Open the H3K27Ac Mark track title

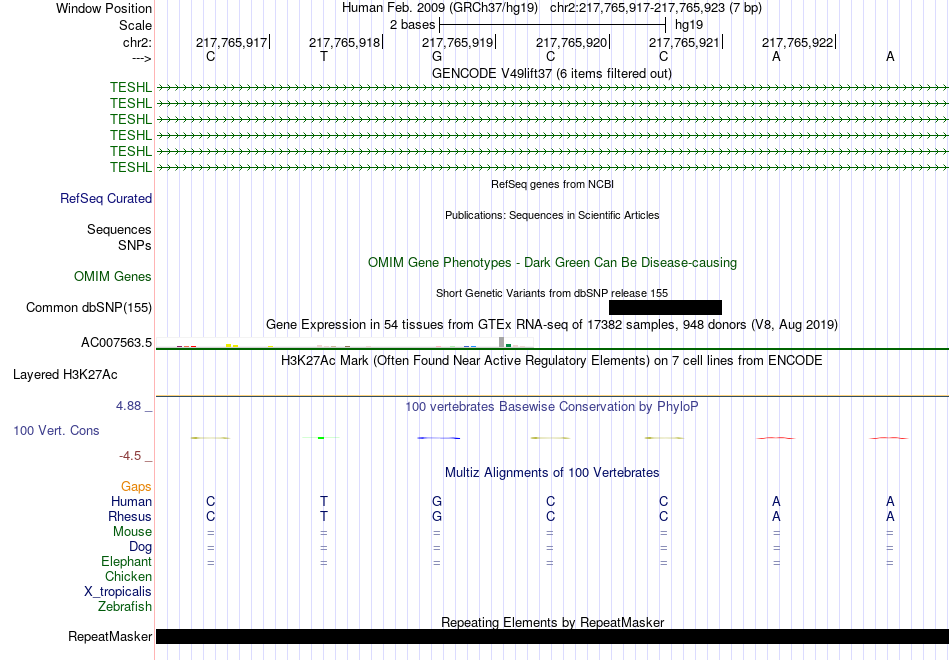[x=552, y=361]
